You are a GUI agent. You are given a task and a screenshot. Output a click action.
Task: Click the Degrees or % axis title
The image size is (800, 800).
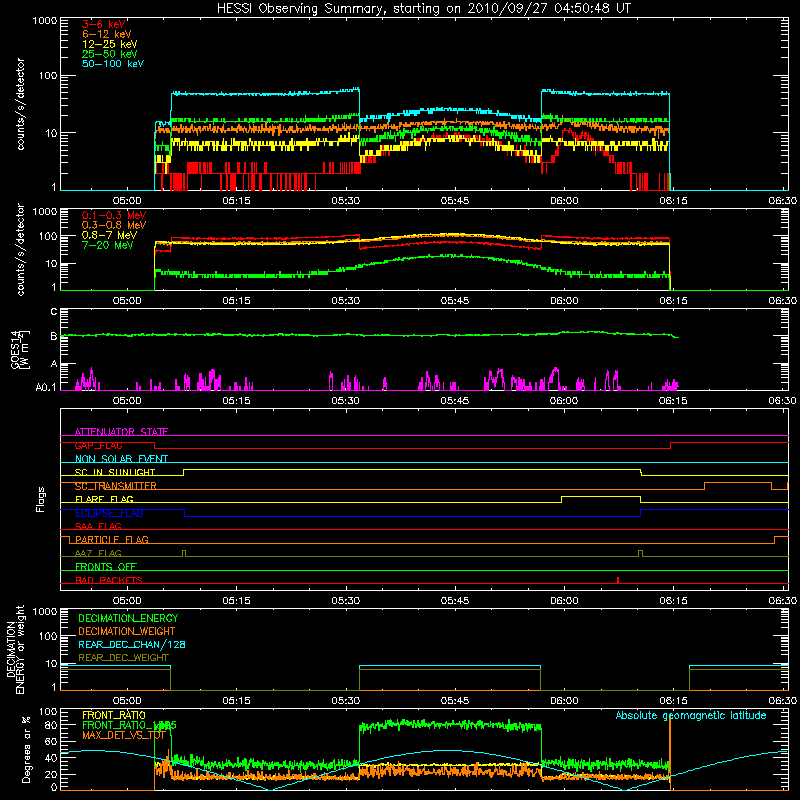[x=27, y=749]
